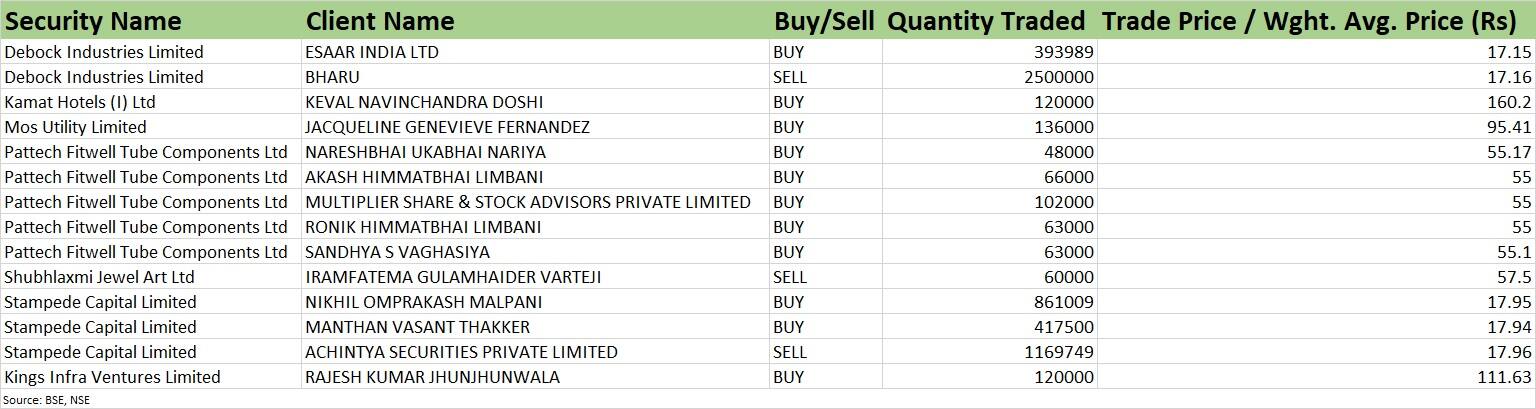Select the Shubhlaxmi Jewel Art Ltd cell
This screenshot has width=1536, height=409.
click(x=150, y=277)
